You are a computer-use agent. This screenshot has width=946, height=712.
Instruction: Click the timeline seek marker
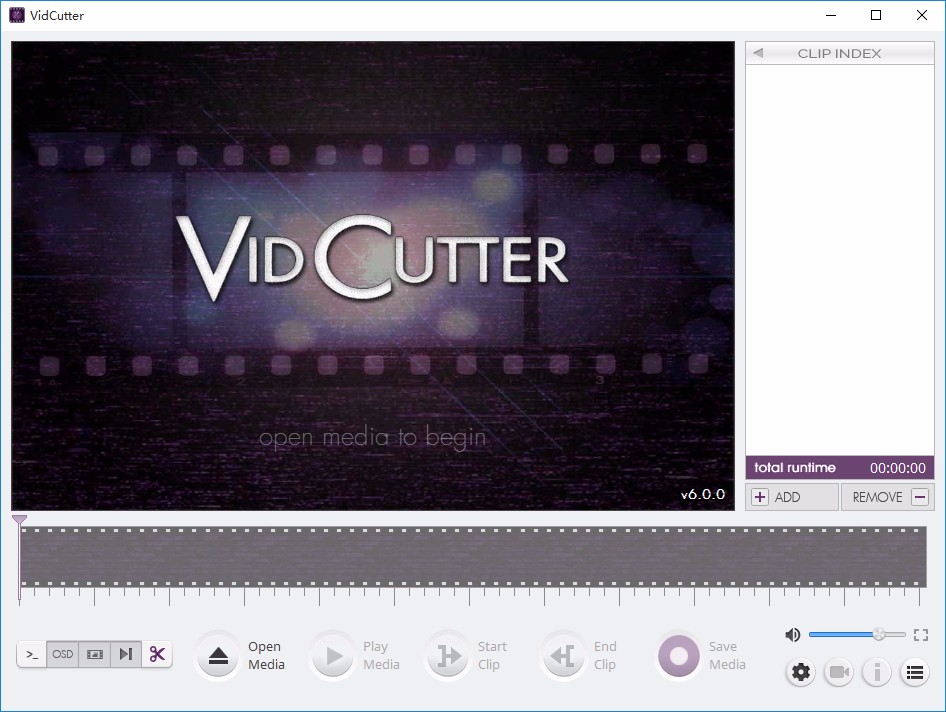tap(19, 521)
